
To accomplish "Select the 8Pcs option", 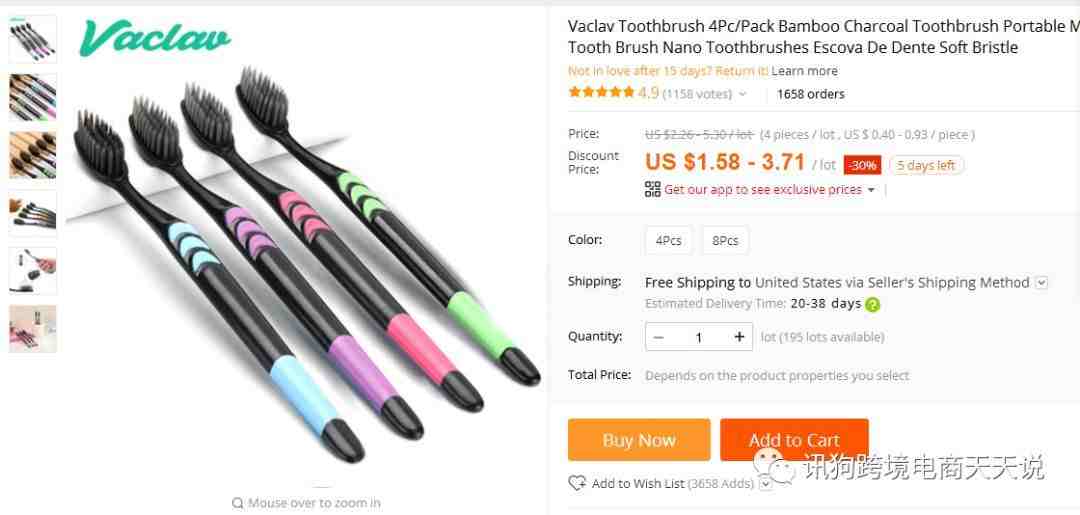I will tap(725, 240).
